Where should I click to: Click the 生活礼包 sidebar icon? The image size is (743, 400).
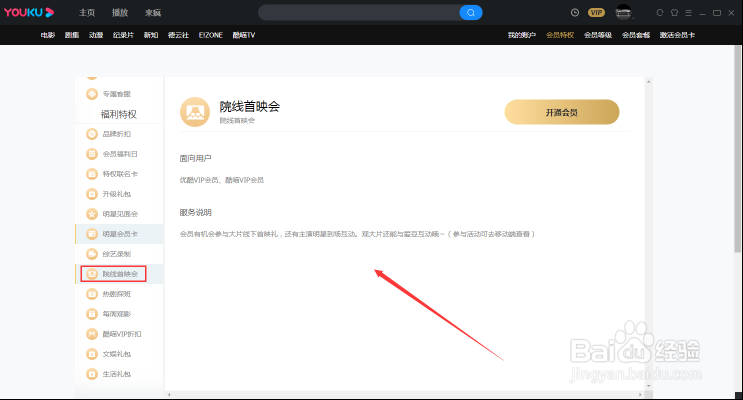point(92,374)
